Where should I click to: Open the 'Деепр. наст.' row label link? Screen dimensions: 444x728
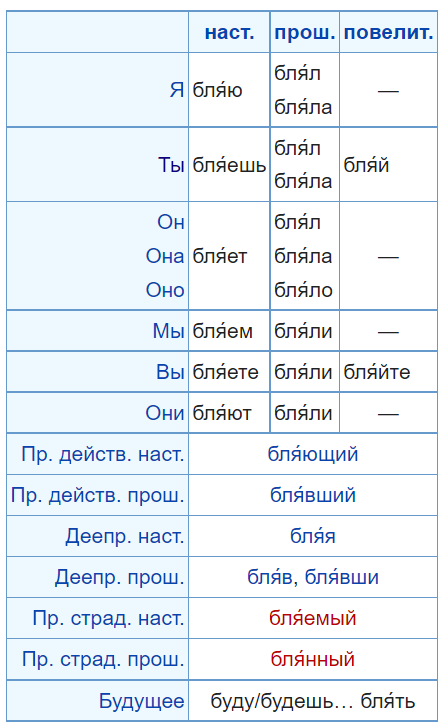(124, 536)
